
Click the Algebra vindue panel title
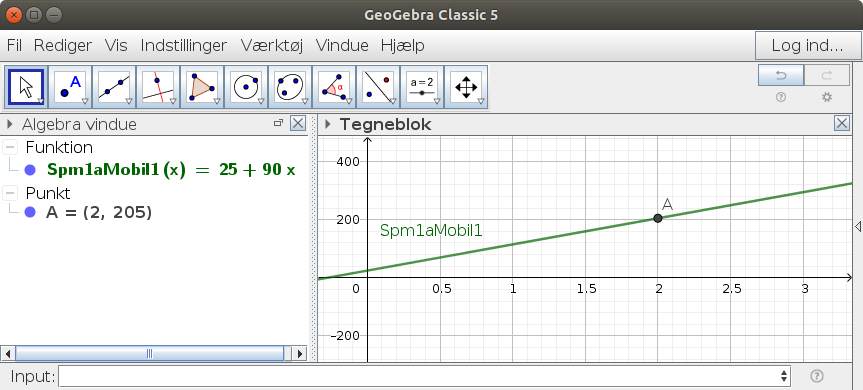point(79,124)
